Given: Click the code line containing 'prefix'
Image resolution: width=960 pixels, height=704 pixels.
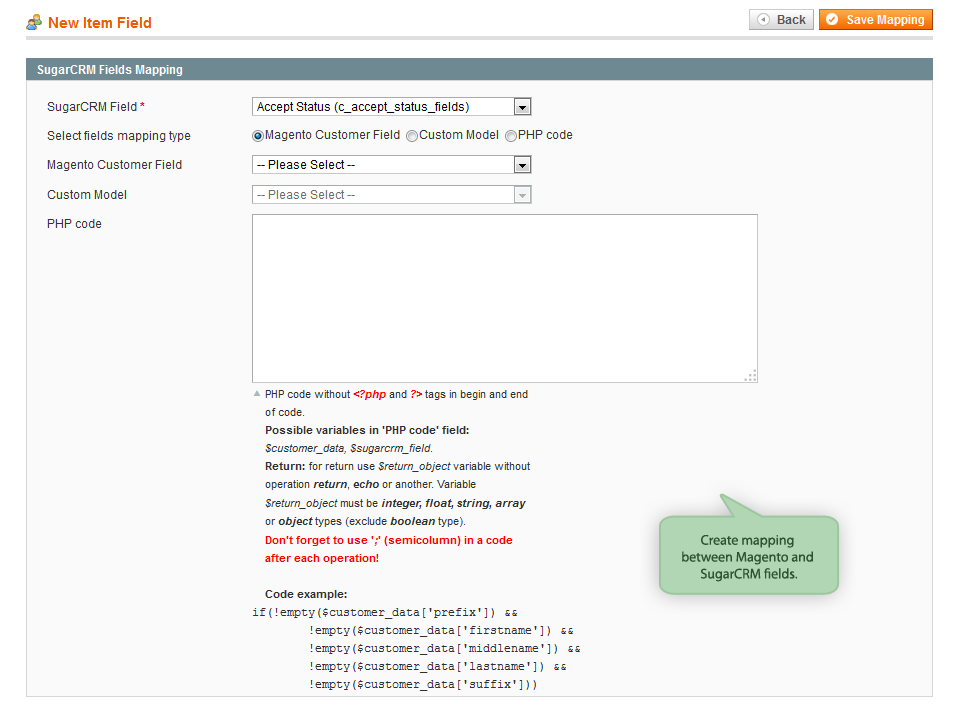Looking at the screenshot, I should 385,612.
